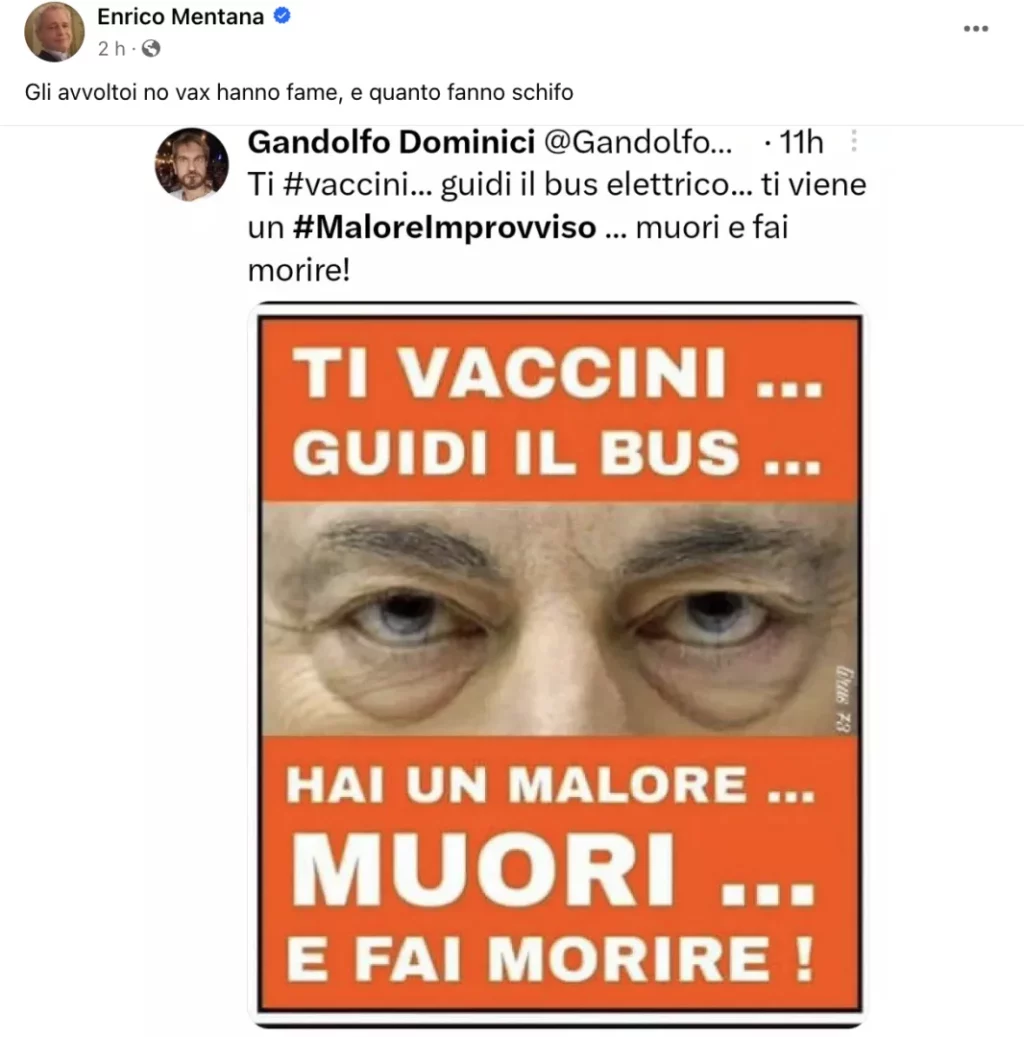Click the post caption about avvoltoi no vax
The width and height of the screenshot is (1024, 1037).
[299, 92]
